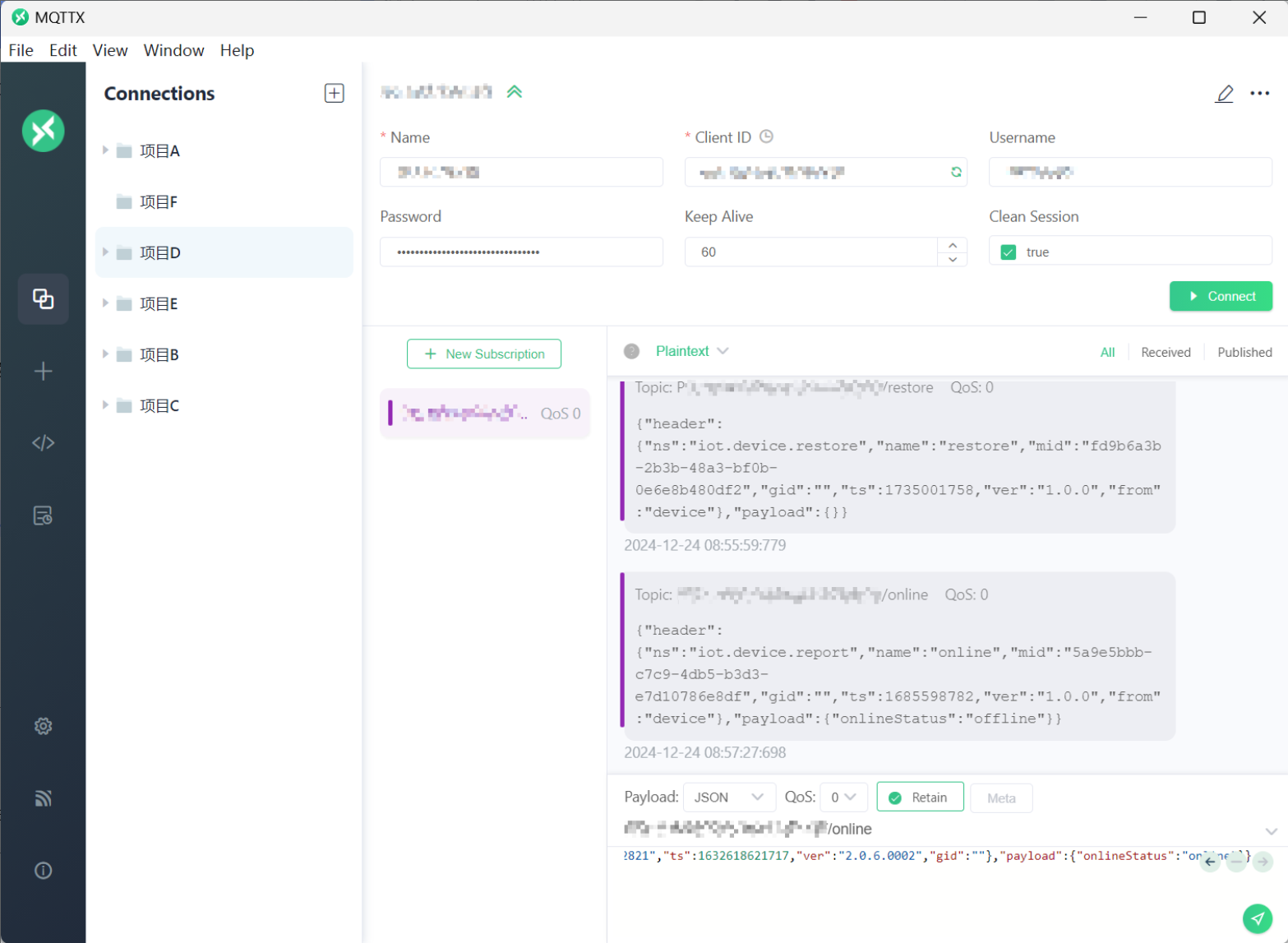Collapse connection details double-chevron icon
The image size is (1288, 943).
coord(515,91)
